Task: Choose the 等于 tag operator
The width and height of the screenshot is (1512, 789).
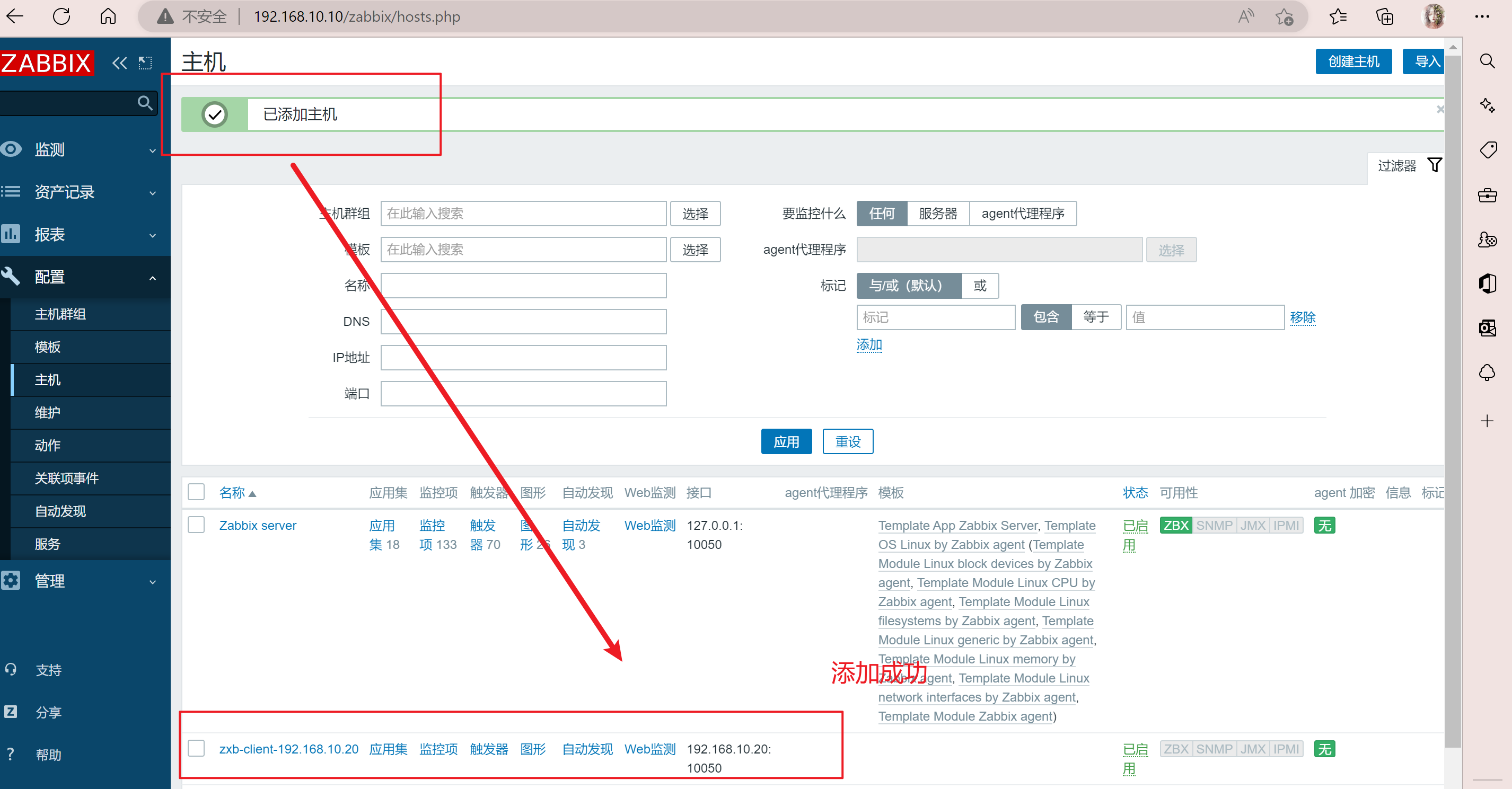Action: [x=1096, y=317]
